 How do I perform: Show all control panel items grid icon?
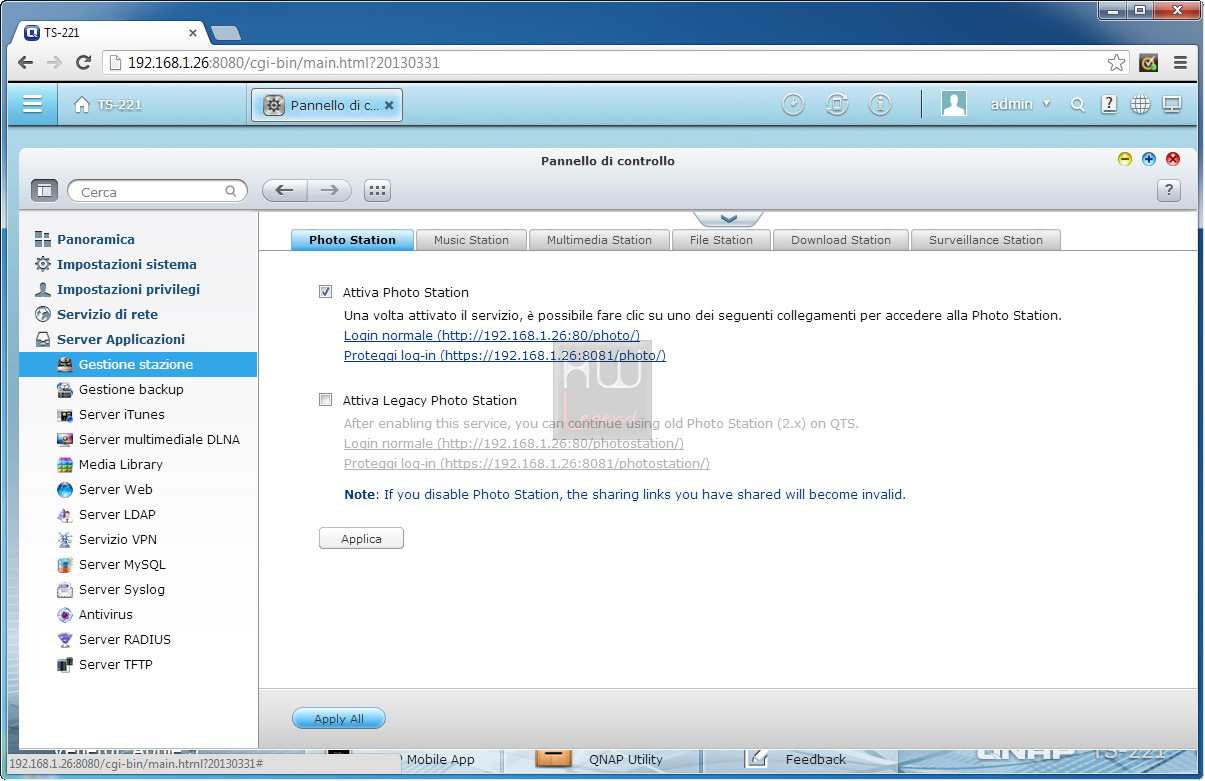click(x=377, y=190)
